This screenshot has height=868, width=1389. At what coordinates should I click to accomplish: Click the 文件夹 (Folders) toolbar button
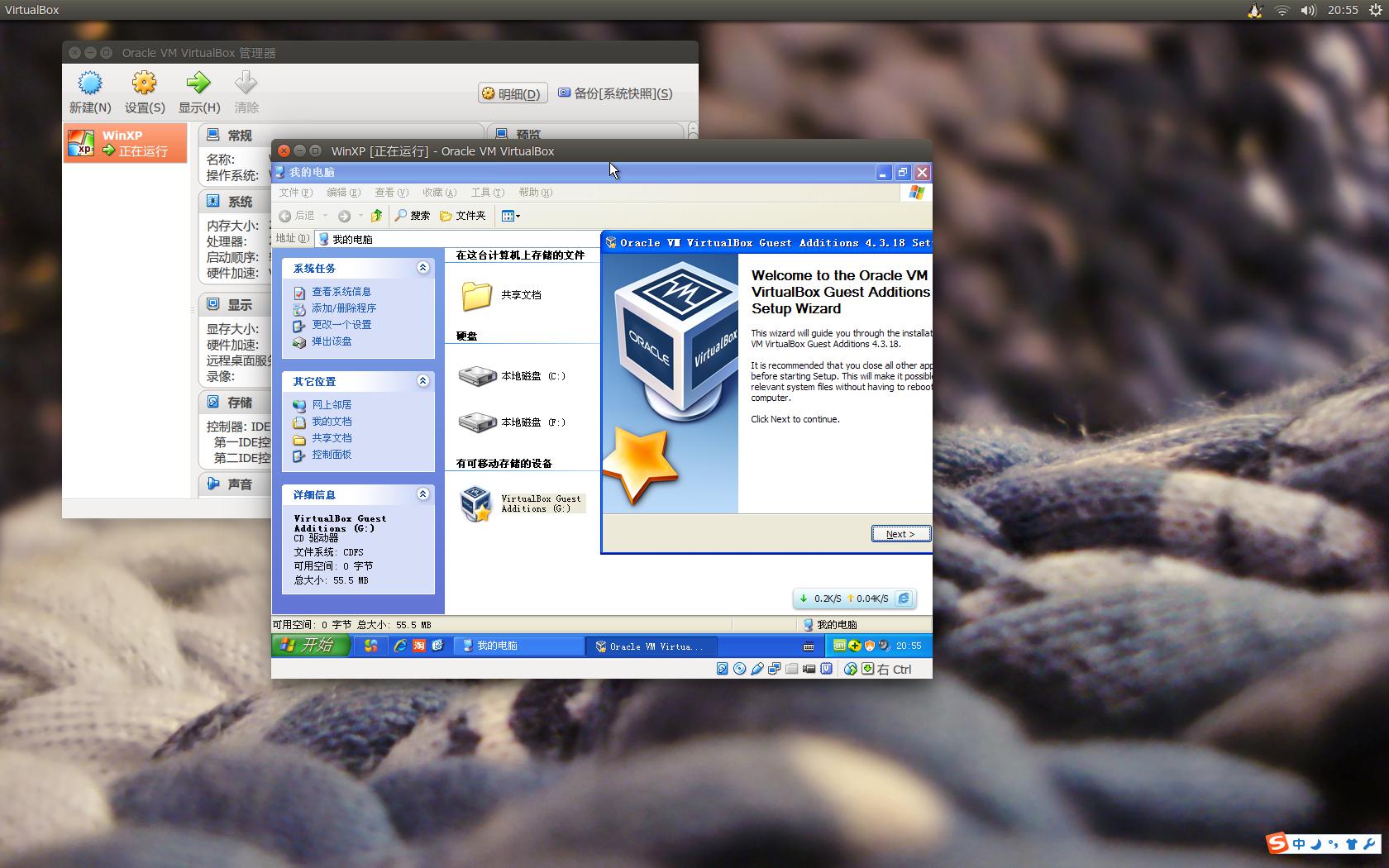coord(462,215)
